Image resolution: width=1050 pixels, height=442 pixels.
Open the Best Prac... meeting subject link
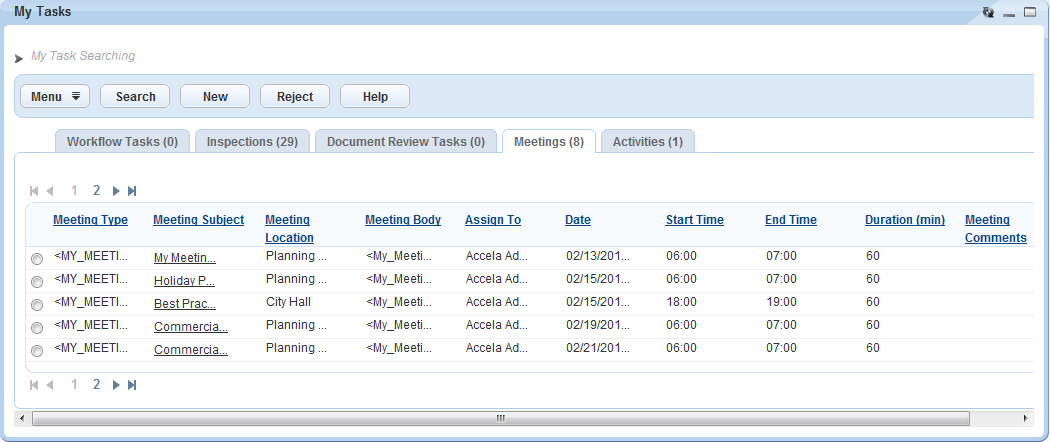click(185, 304)
